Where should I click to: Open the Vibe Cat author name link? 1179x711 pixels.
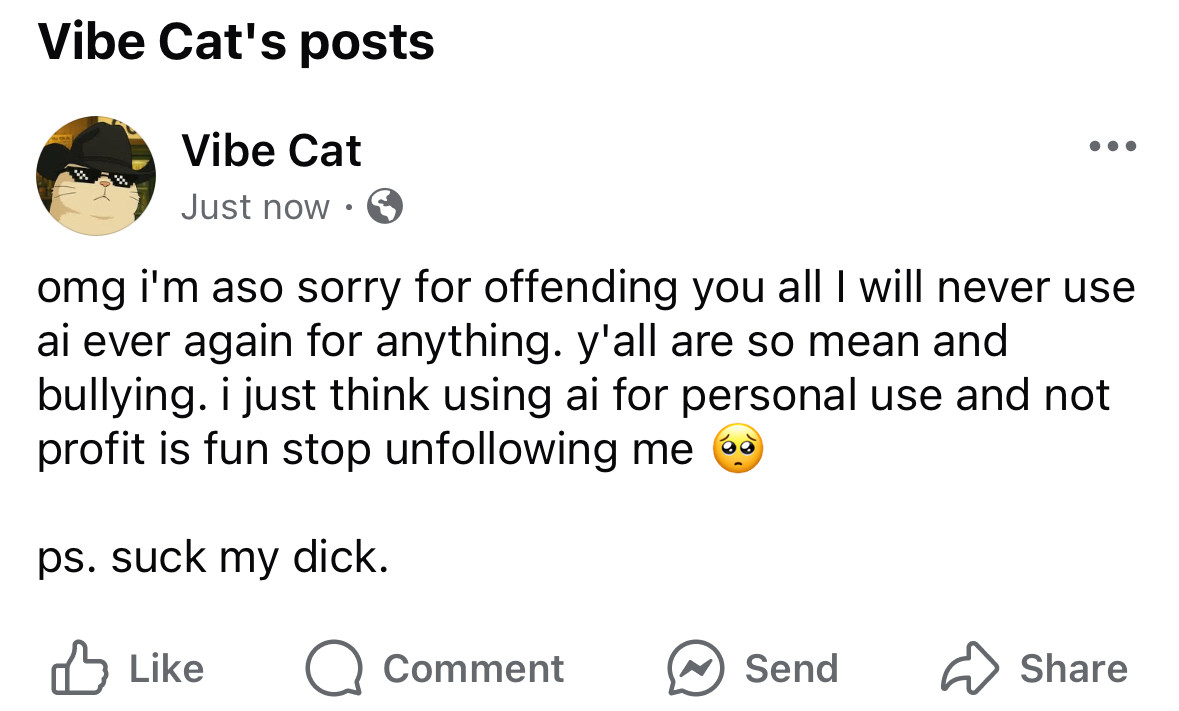point(271,150)
